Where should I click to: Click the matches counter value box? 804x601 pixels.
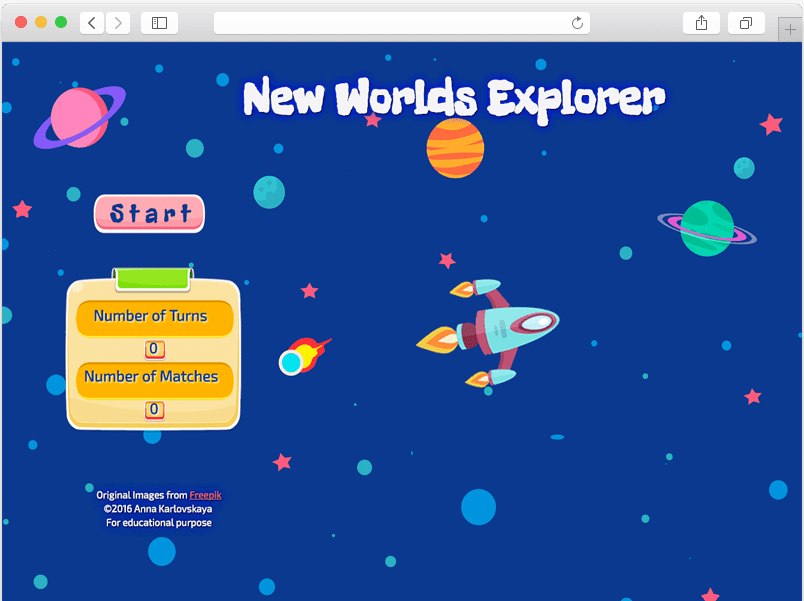click(x=154, y=409)
